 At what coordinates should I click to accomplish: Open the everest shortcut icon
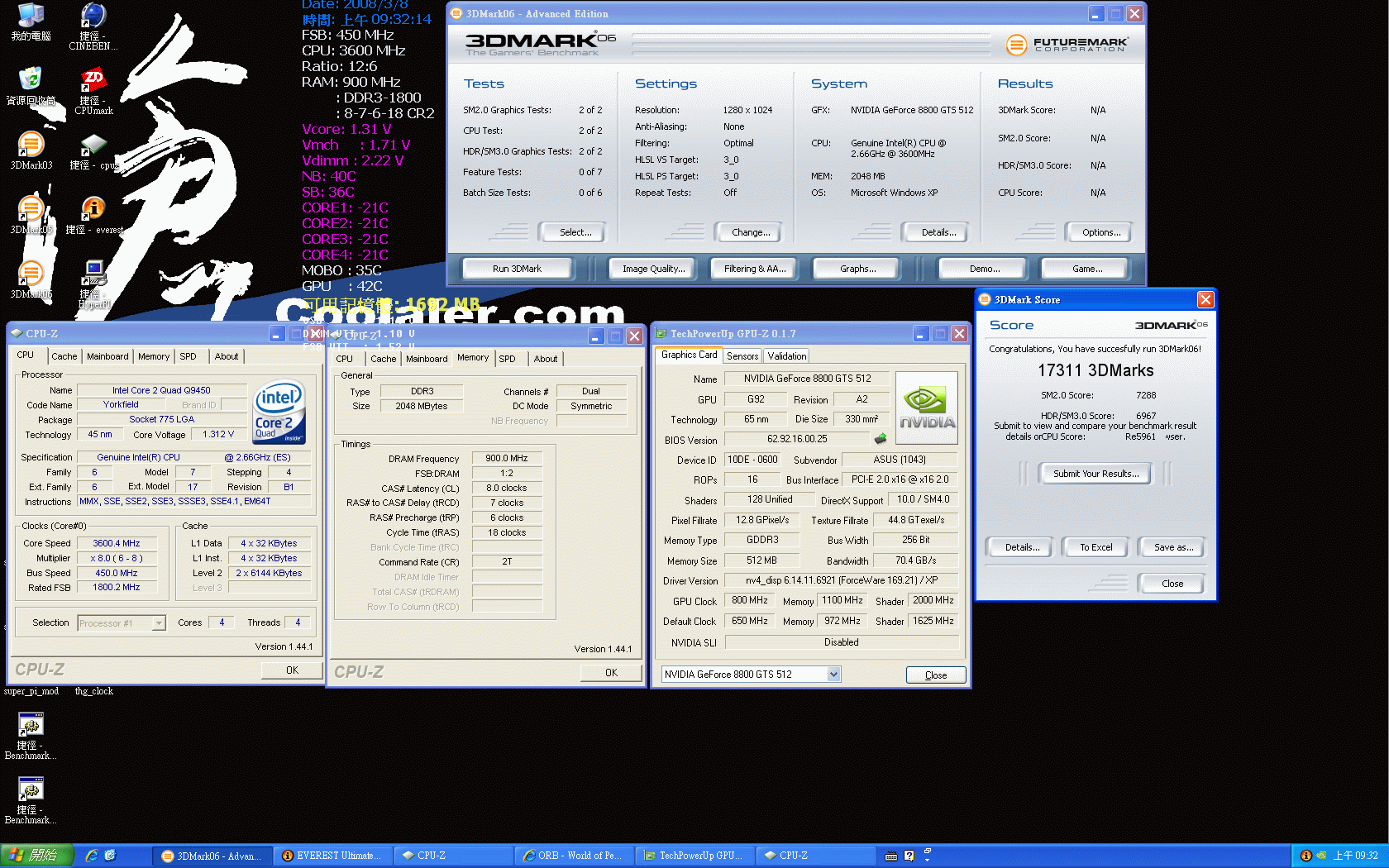pos(93,215)
